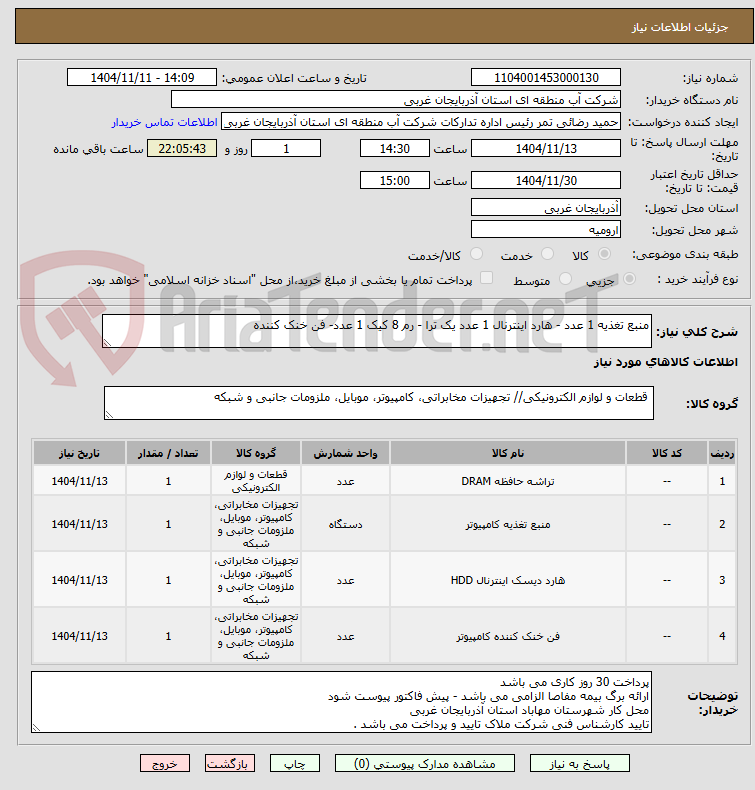Click the 'بازگشت' back button
Screen dimensions: 755x790
tap(230, 763)
